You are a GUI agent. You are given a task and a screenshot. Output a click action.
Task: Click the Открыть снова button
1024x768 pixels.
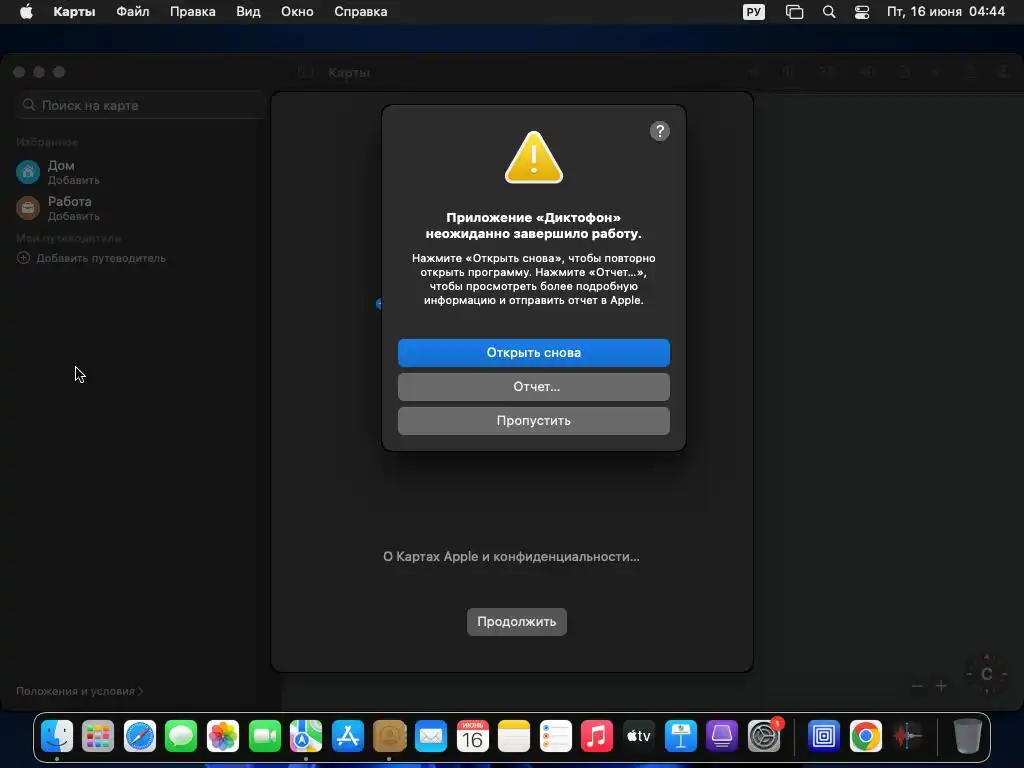[534, 353]
